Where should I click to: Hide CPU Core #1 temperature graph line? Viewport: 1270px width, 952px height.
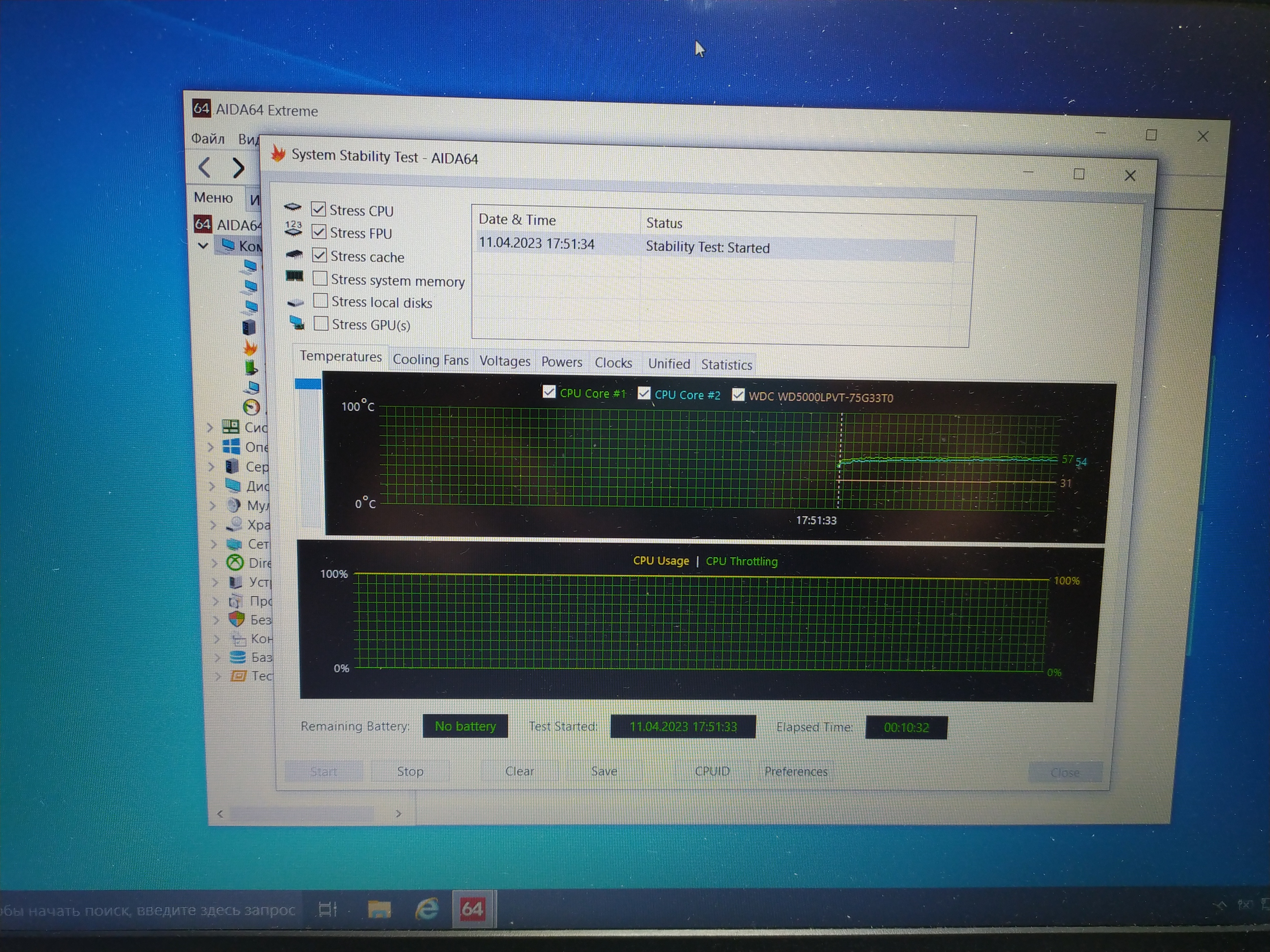click(x=549, y=392)
